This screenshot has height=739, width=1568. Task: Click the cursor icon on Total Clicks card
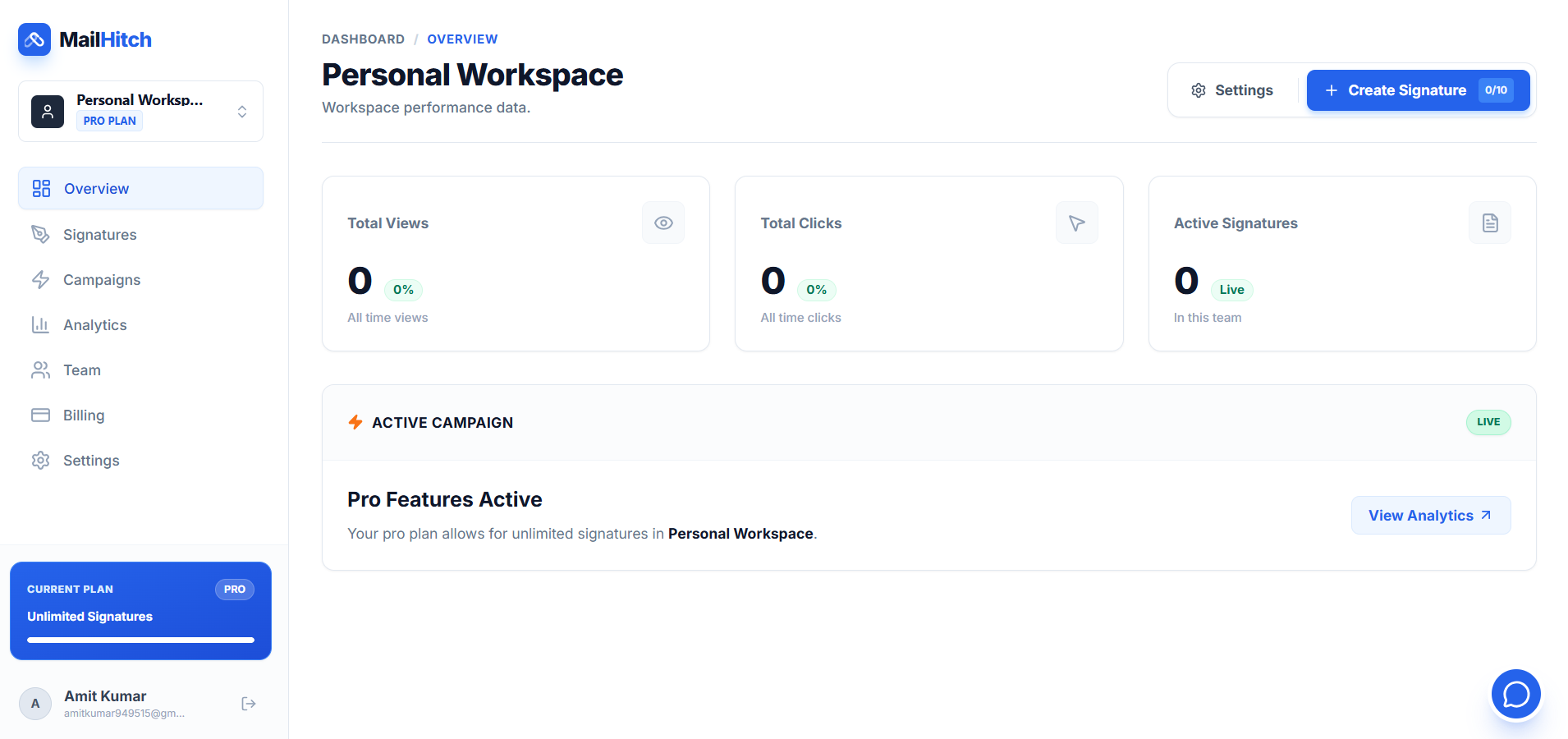[1076, 223]
